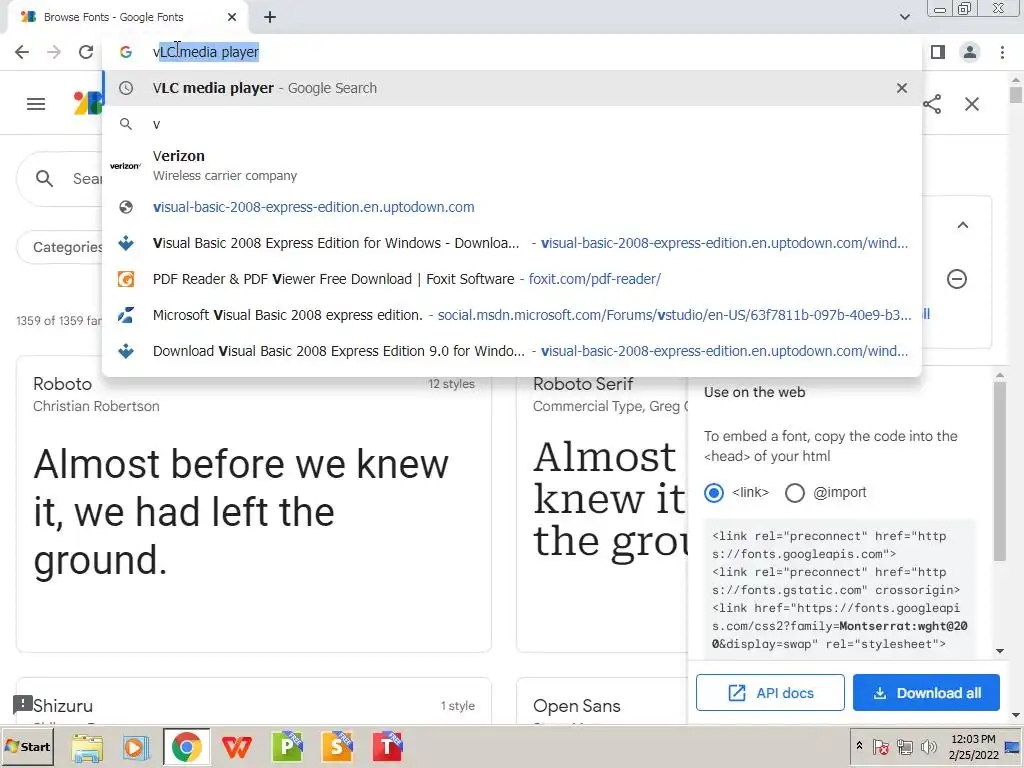Screen dimensions: 1024x768
Task: Click the Chrome taskbar icon
Action: point(186,747)
